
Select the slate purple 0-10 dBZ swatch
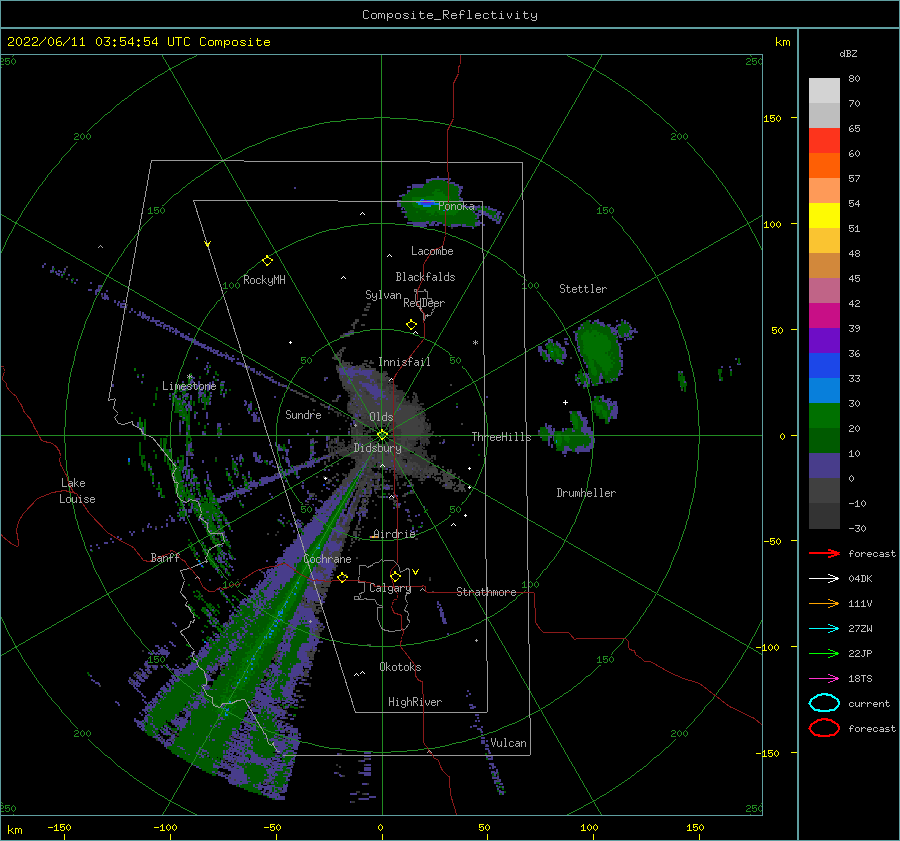(824, 465)
